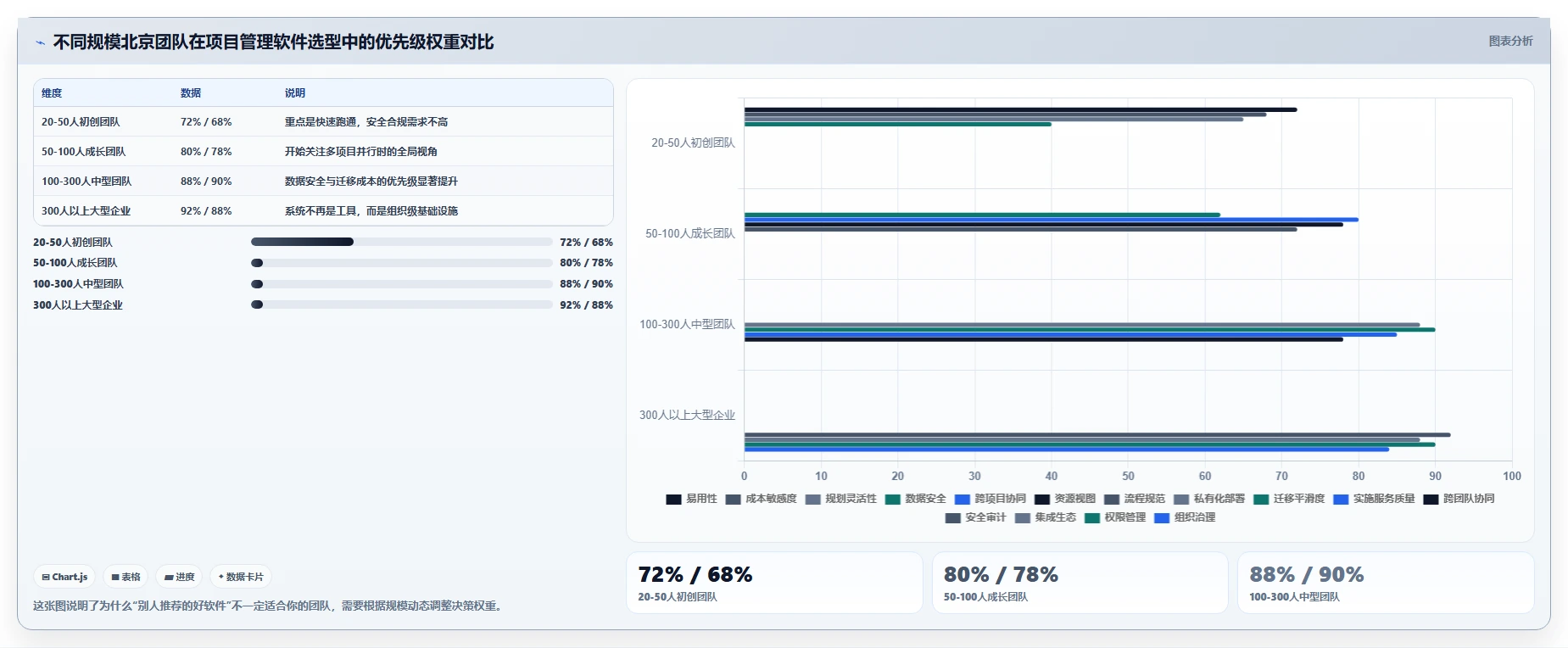Click the 300人以上大型企业 chart axis label
This screenshot has width=1568, height=648.
(x=687, y=416)
